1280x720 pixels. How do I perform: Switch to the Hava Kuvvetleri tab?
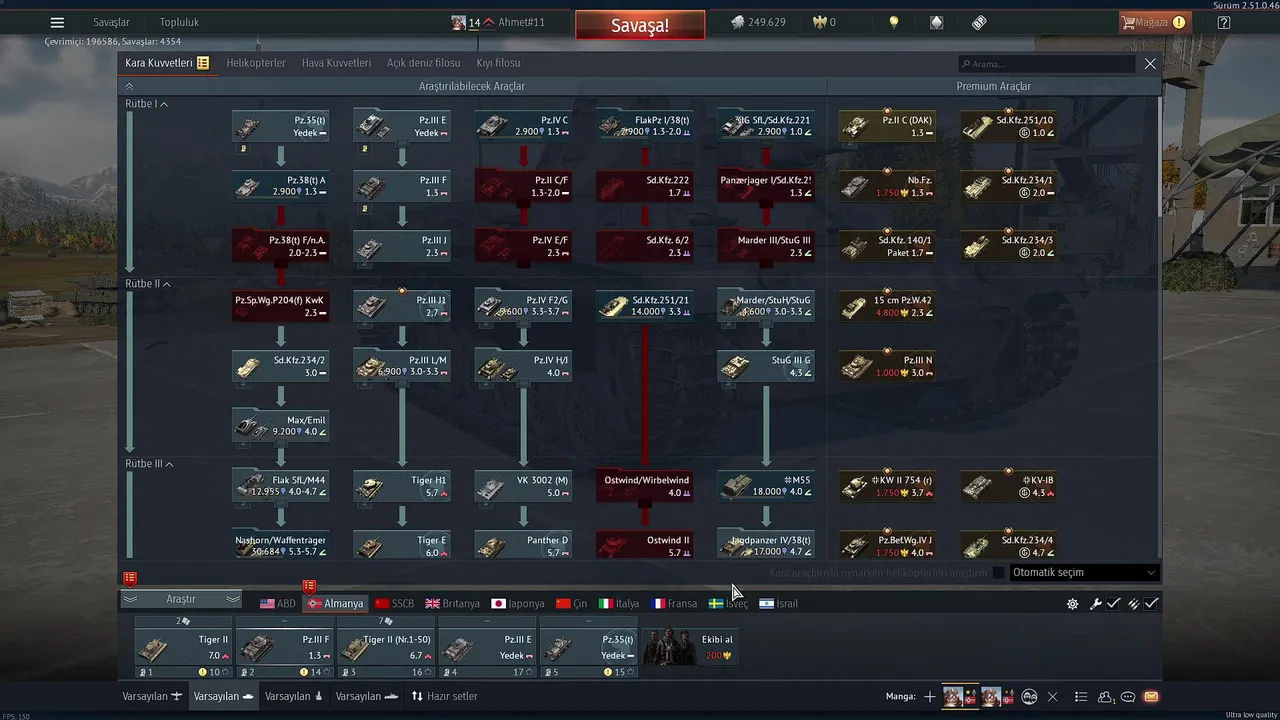(x=336, y=63)
